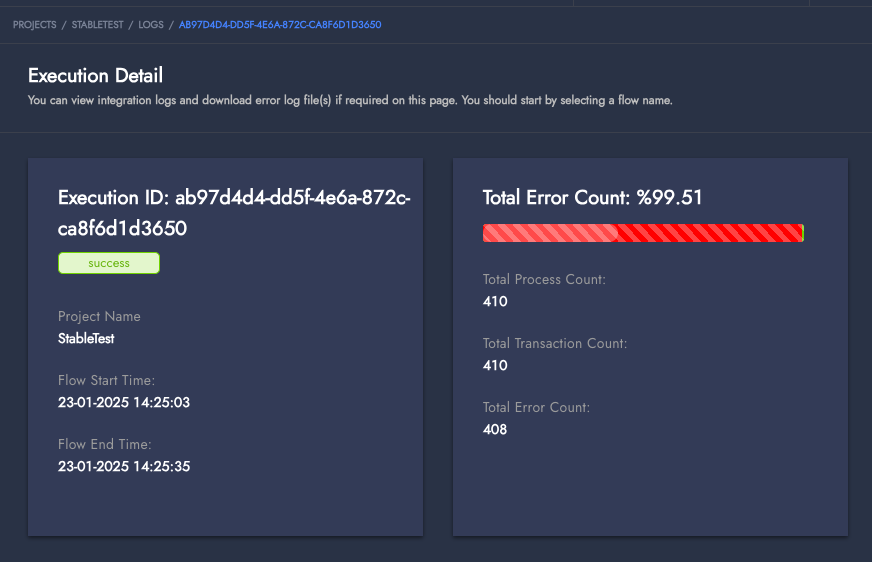
Task: Open the LOGS breadcrumb link
Action: coord(151,24)
